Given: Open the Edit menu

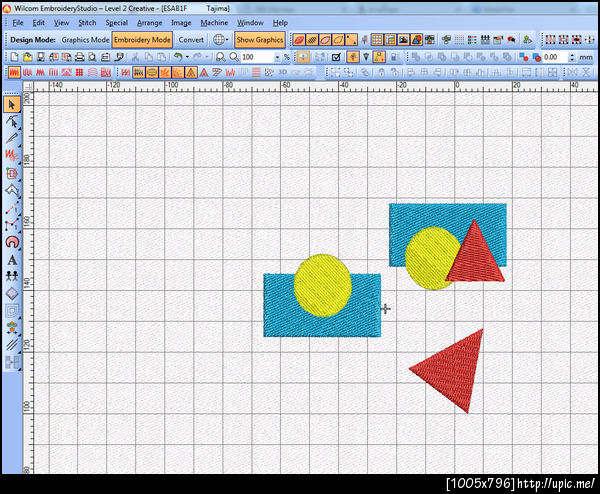Looking at the screenshot, I should coord(38,23).
